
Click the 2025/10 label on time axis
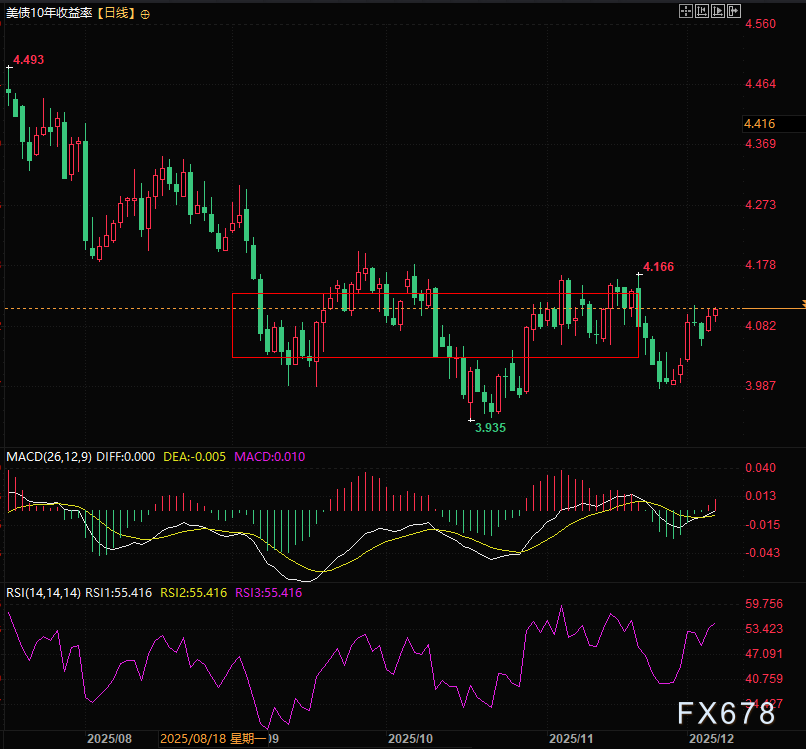point(410,739)
